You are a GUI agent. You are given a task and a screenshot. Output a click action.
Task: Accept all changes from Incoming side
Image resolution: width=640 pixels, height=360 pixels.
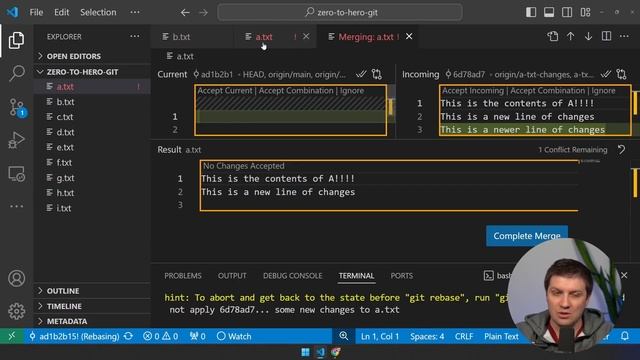click(x=606, y=74)
